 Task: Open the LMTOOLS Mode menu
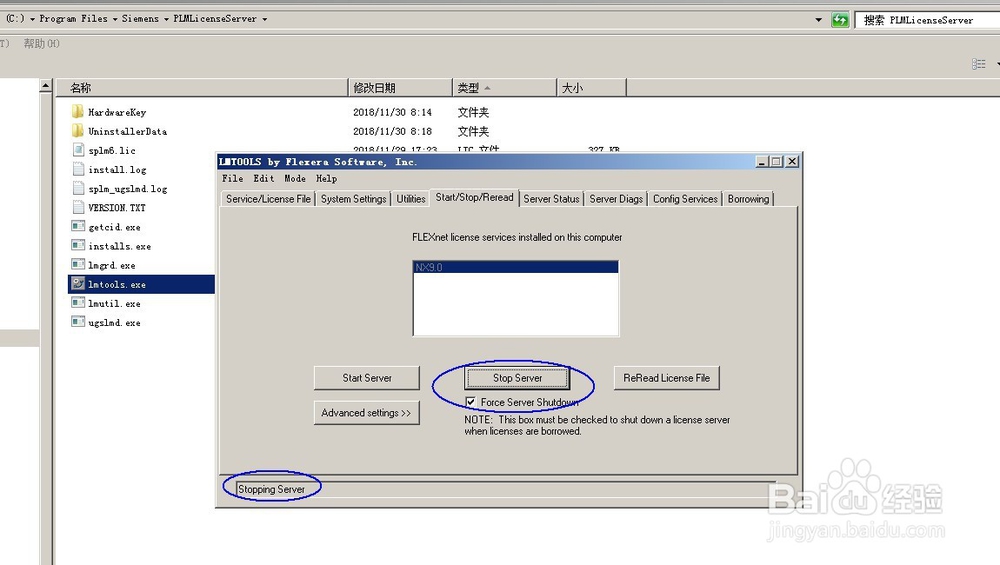tap(295, 179)
